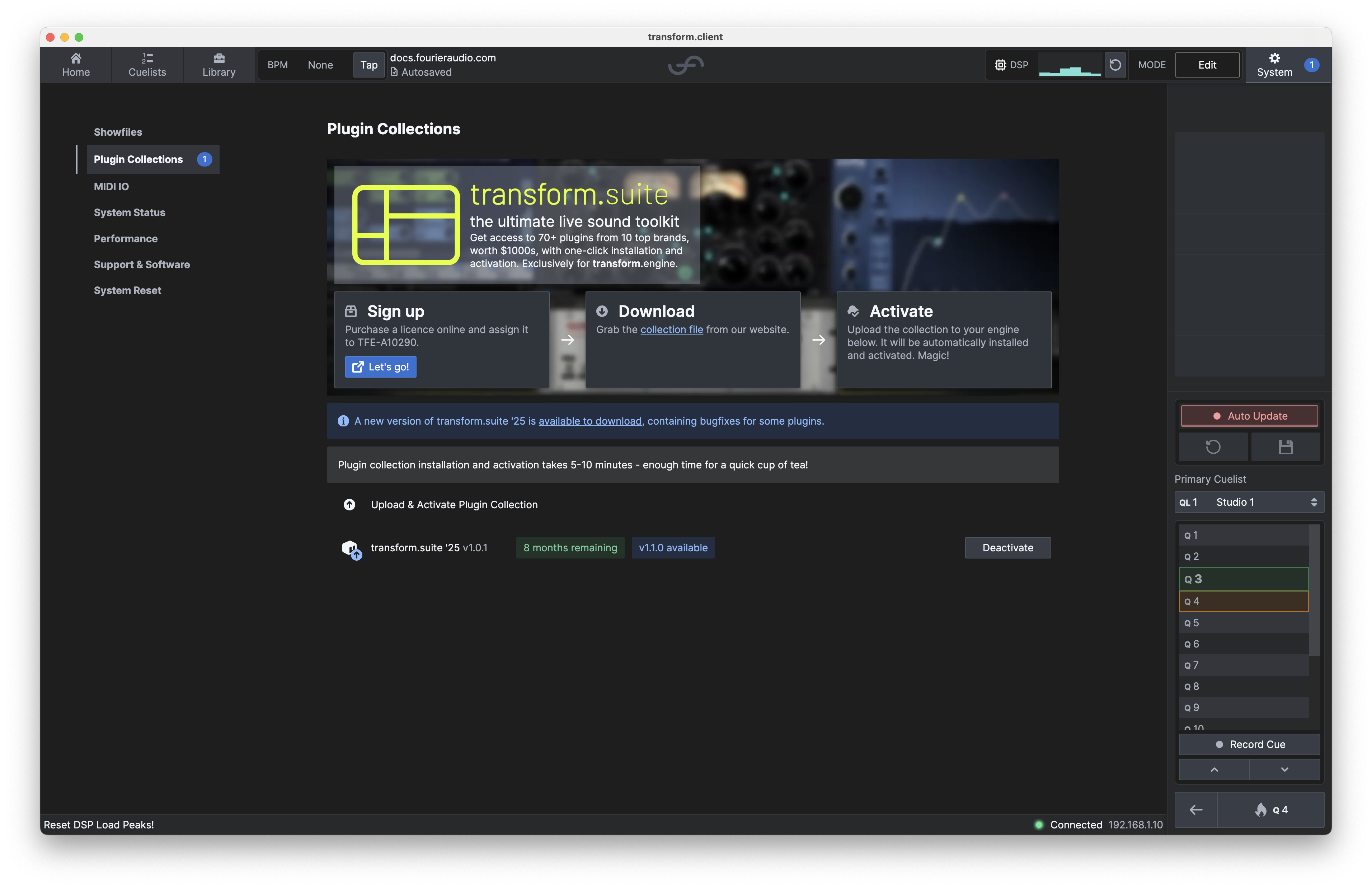Select Plugin Collections in sidebar
The image size is (1372, 888).
(153, 159)
